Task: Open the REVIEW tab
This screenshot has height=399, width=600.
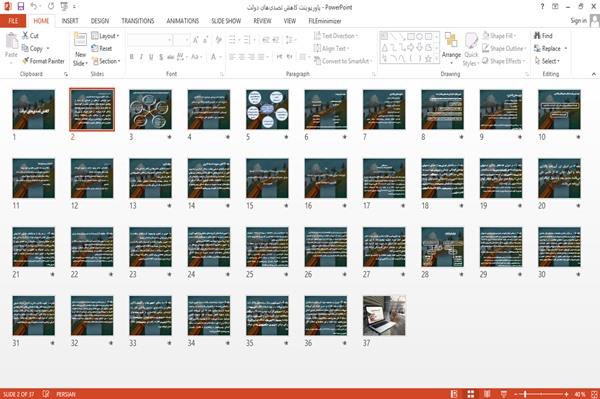Action: point(262,21)
